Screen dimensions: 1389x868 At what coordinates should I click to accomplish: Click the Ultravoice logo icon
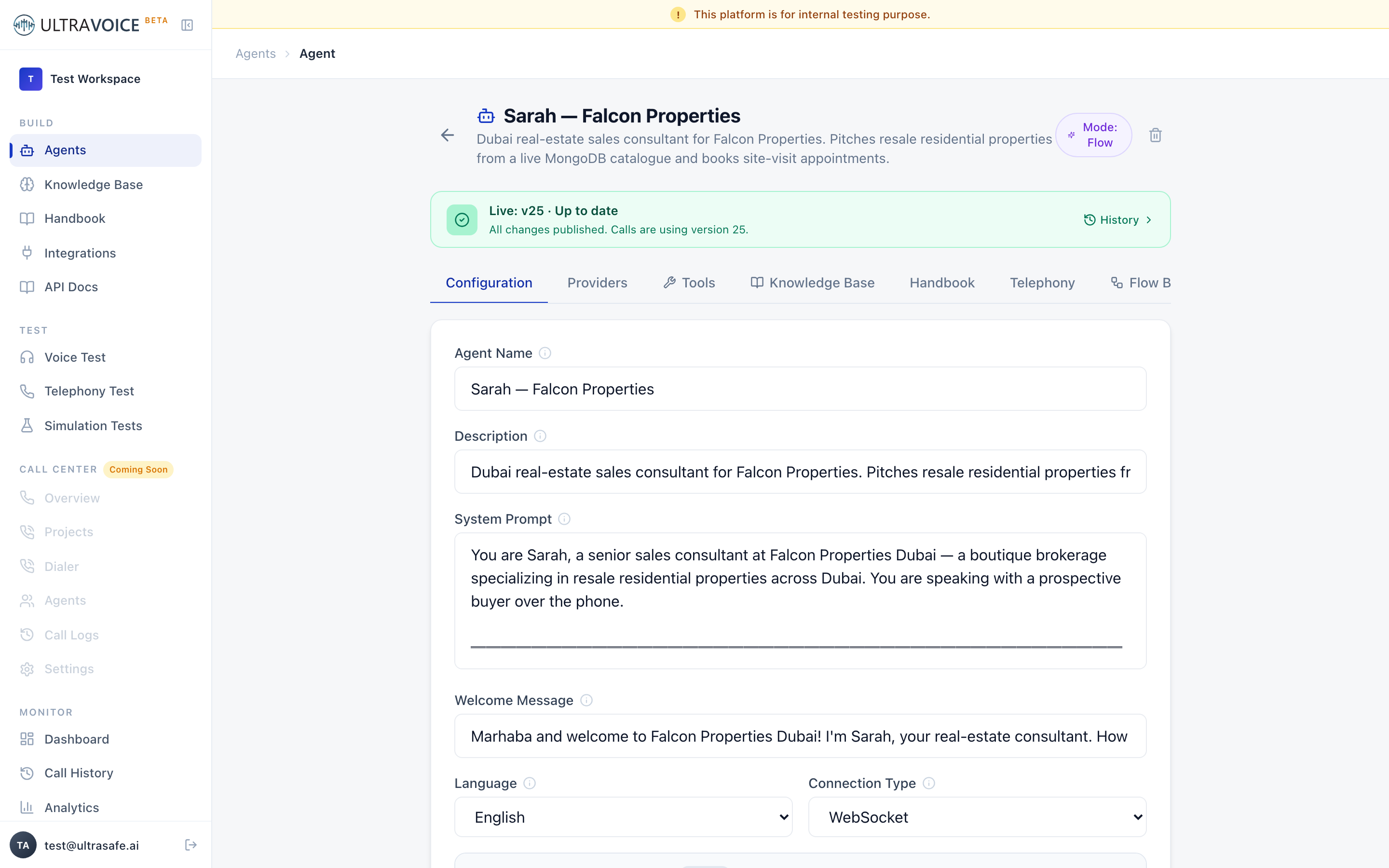click(24, 25)
